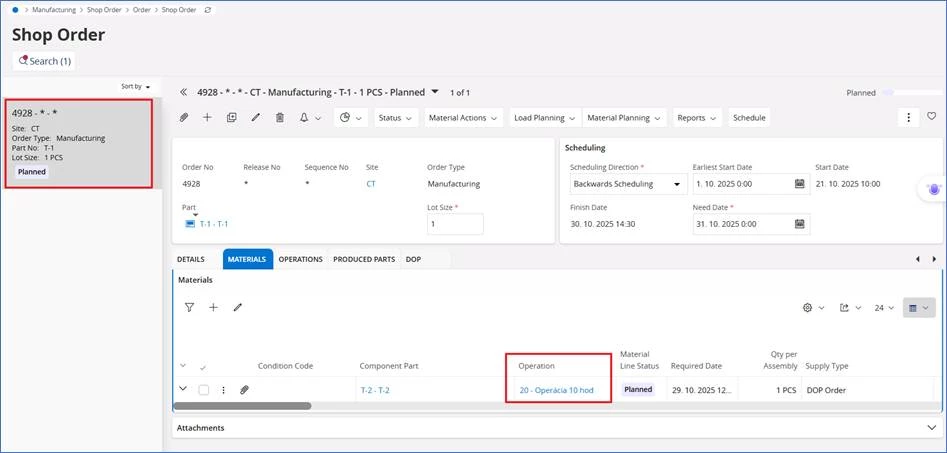
Task: Click the Planned badge on the T-2 row
Action: [638, 389]
